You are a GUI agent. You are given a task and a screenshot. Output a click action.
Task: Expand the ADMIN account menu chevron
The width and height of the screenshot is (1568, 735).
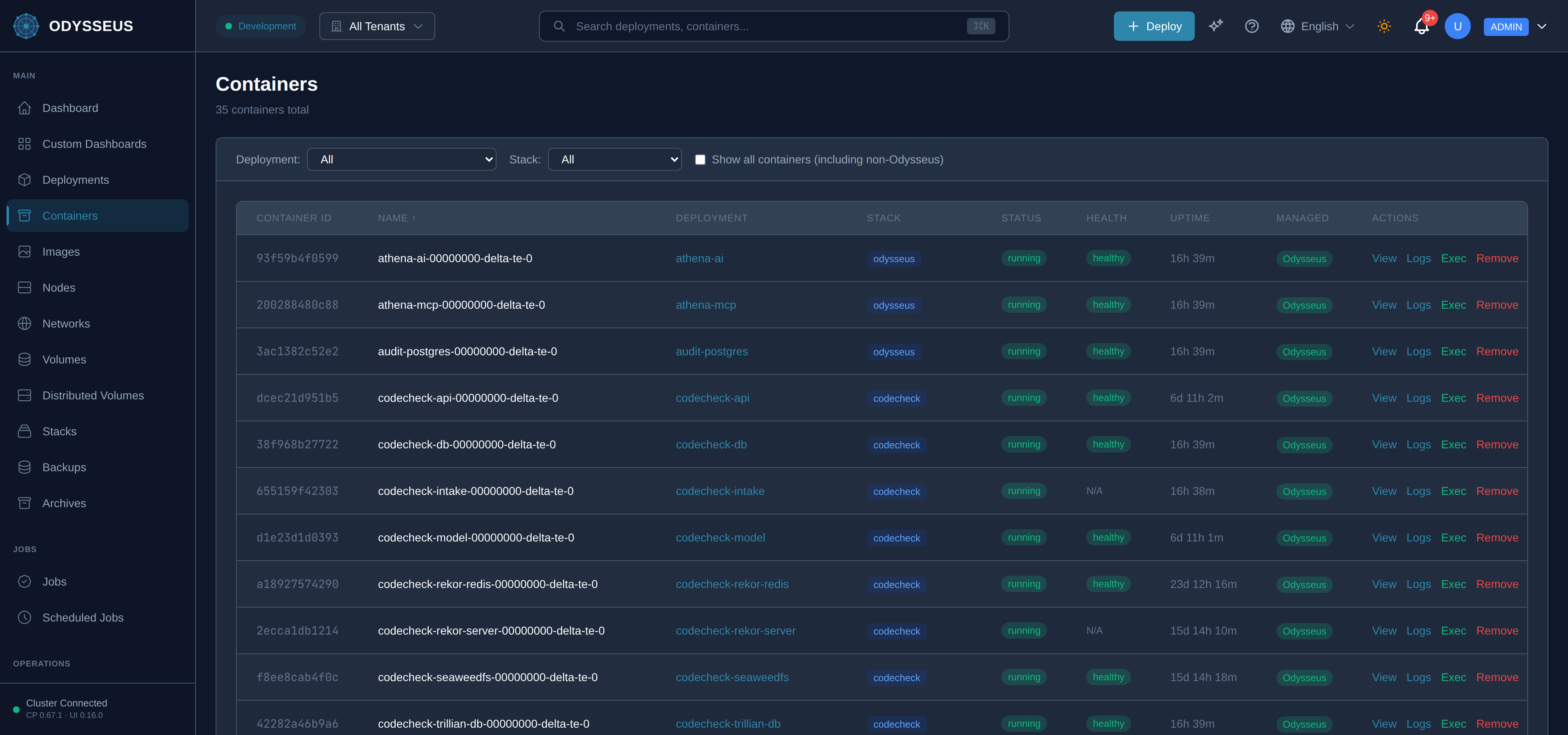coord(1542,26)
